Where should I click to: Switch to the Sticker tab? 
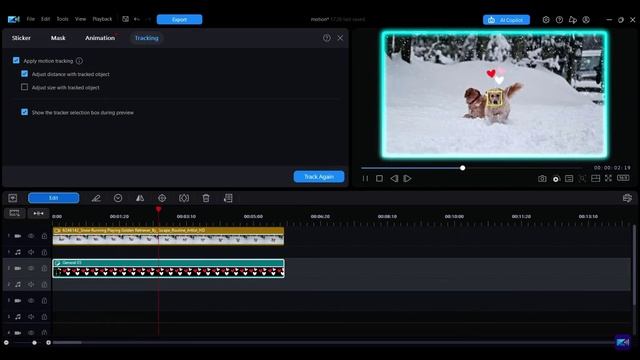coord(21,38)
